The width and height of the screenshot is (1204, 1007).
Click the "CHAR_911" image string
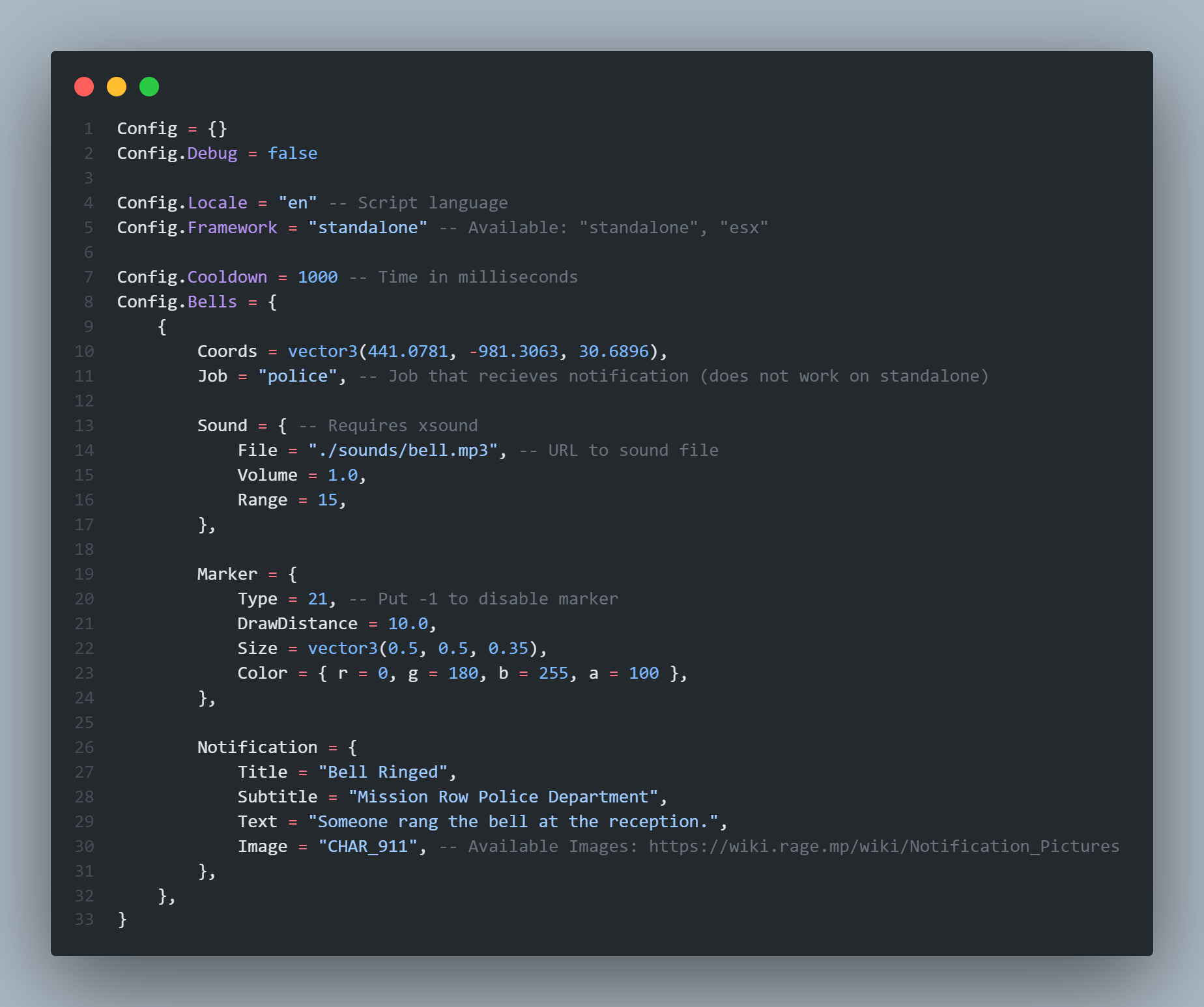pyautogui.click(x=367, y=846)
